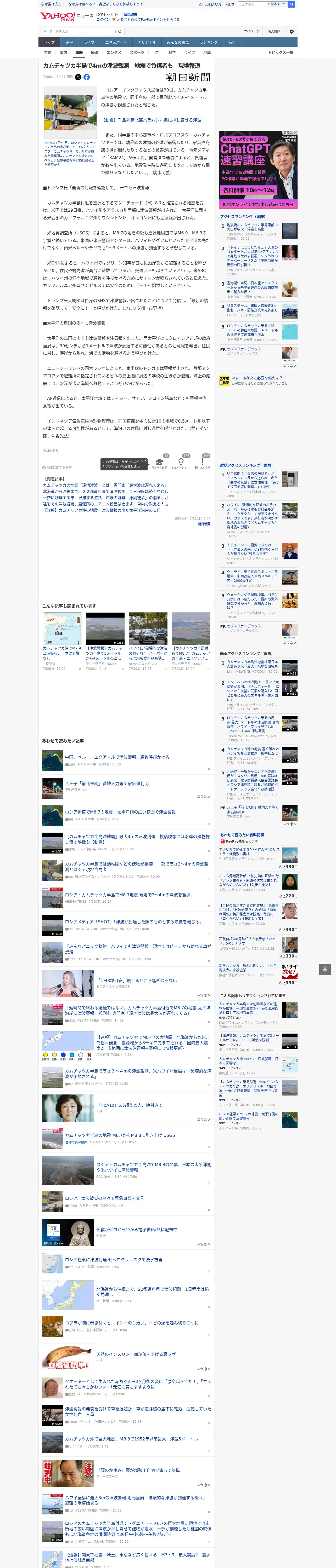Click 記事に関する報告 report icon link
Screen dimensions: 336x1568
[x=57, y=468]
